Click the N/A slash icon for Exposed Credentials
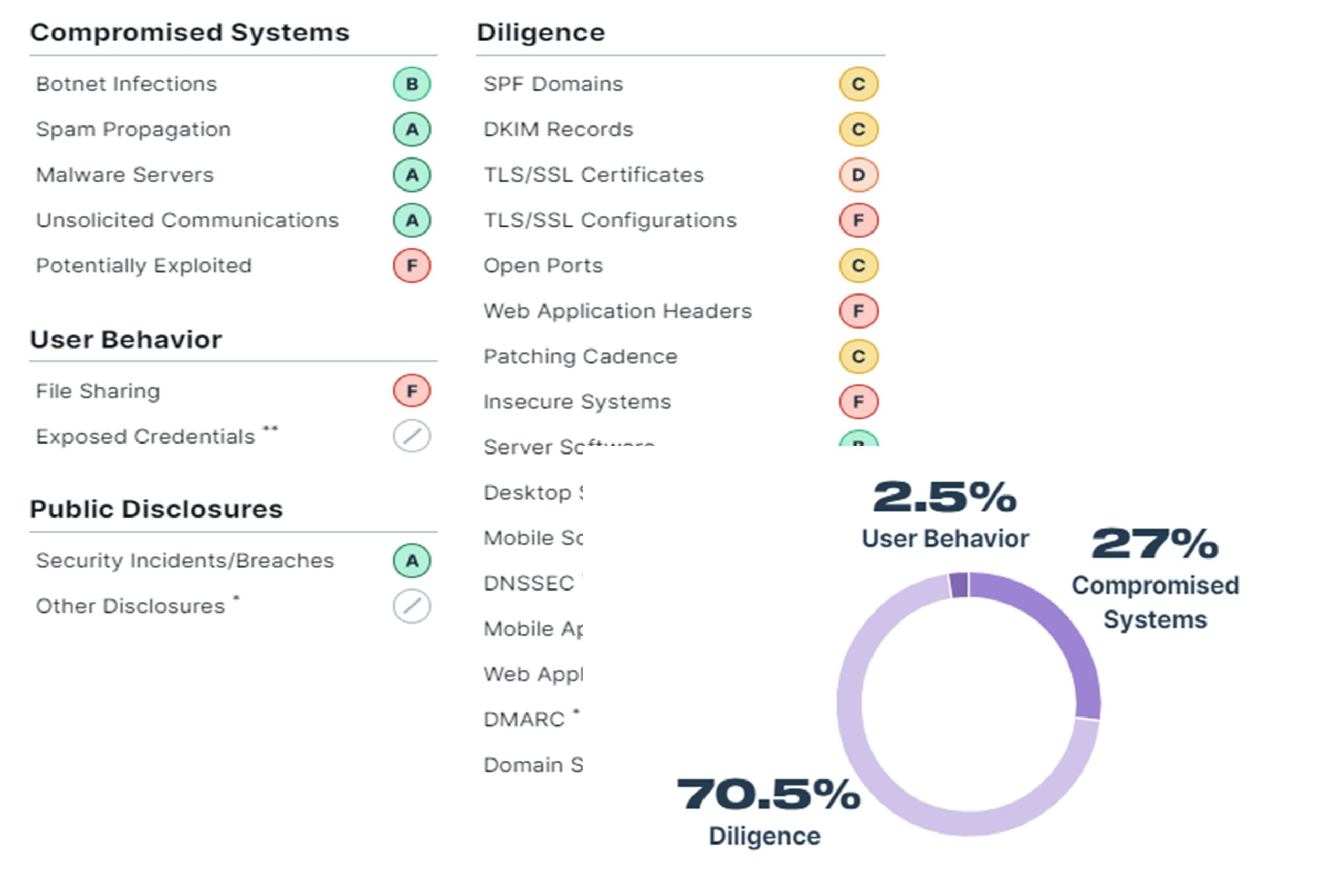Image resolution: width=1344 pixels, height=896 pixels. click(412, 437)
